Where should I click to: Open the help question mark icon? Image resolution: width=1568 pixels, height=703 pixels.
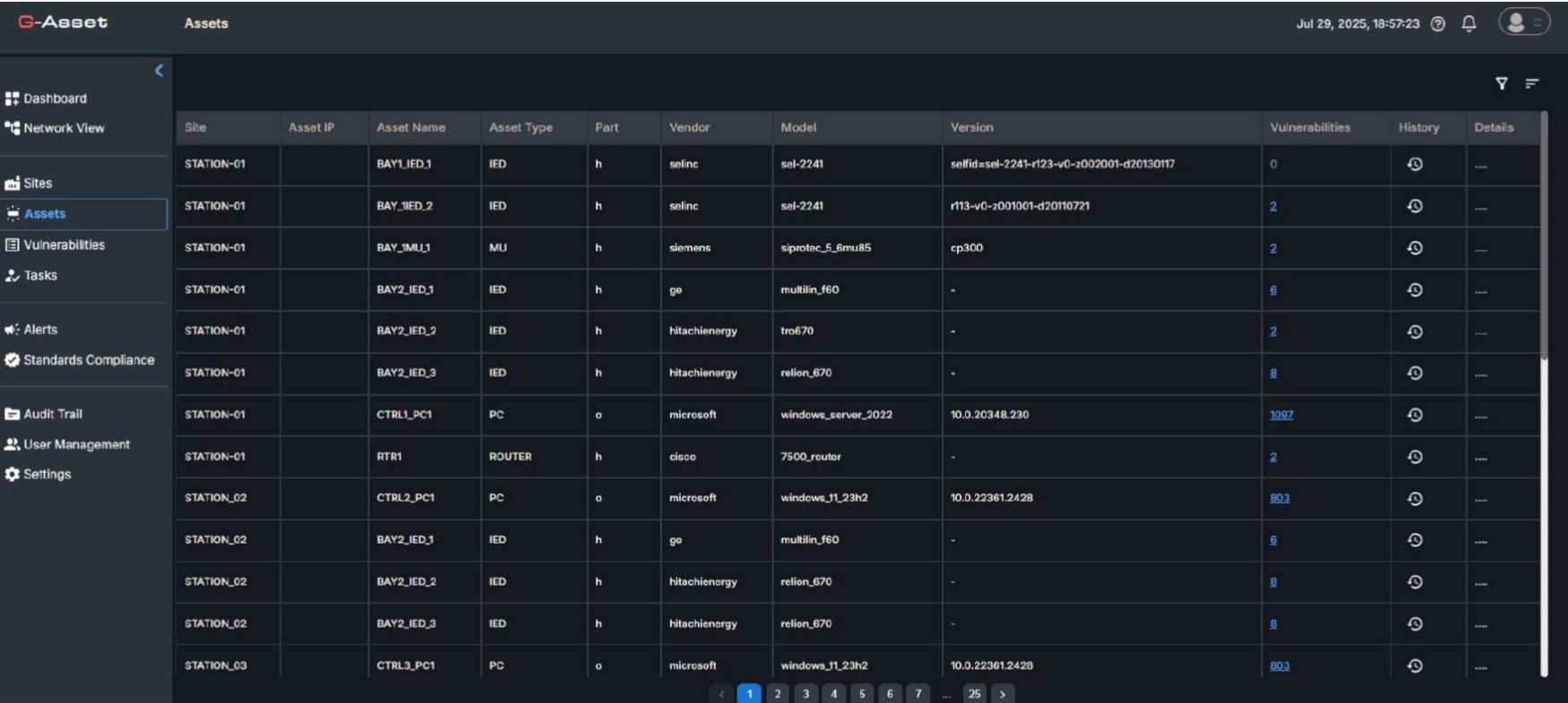1438,24
